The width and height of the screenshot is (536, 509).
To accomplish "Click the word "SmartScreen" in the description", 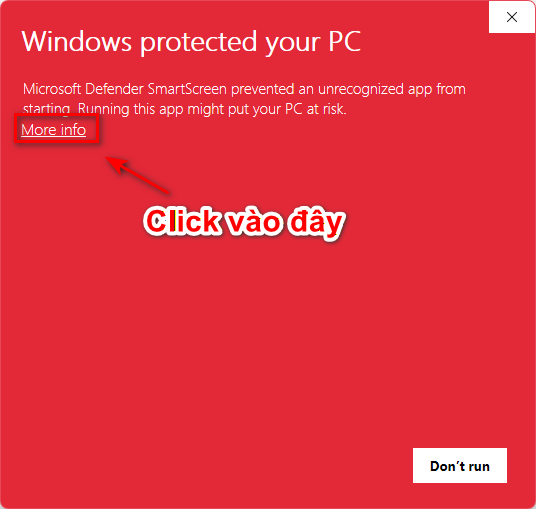I will [x=187, y=89].
